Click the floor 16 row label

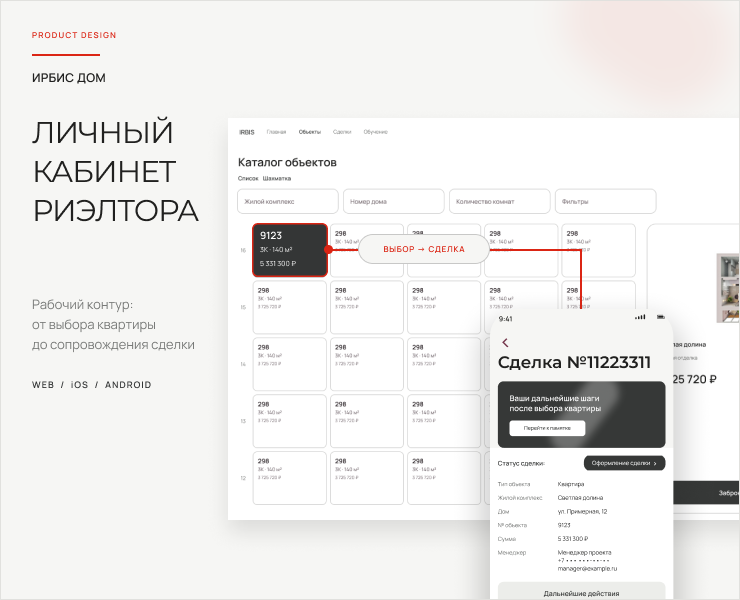tap(243, 250)
